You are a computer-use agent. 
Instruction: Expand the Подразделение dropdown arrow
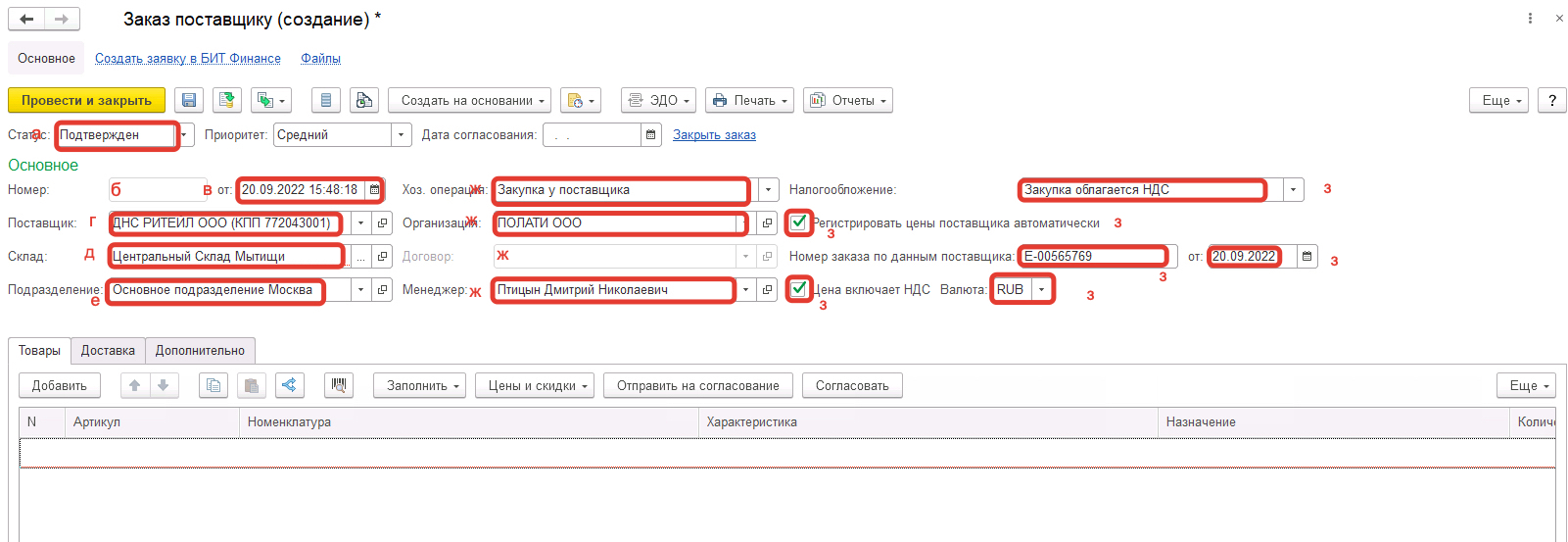pos(361,290)
